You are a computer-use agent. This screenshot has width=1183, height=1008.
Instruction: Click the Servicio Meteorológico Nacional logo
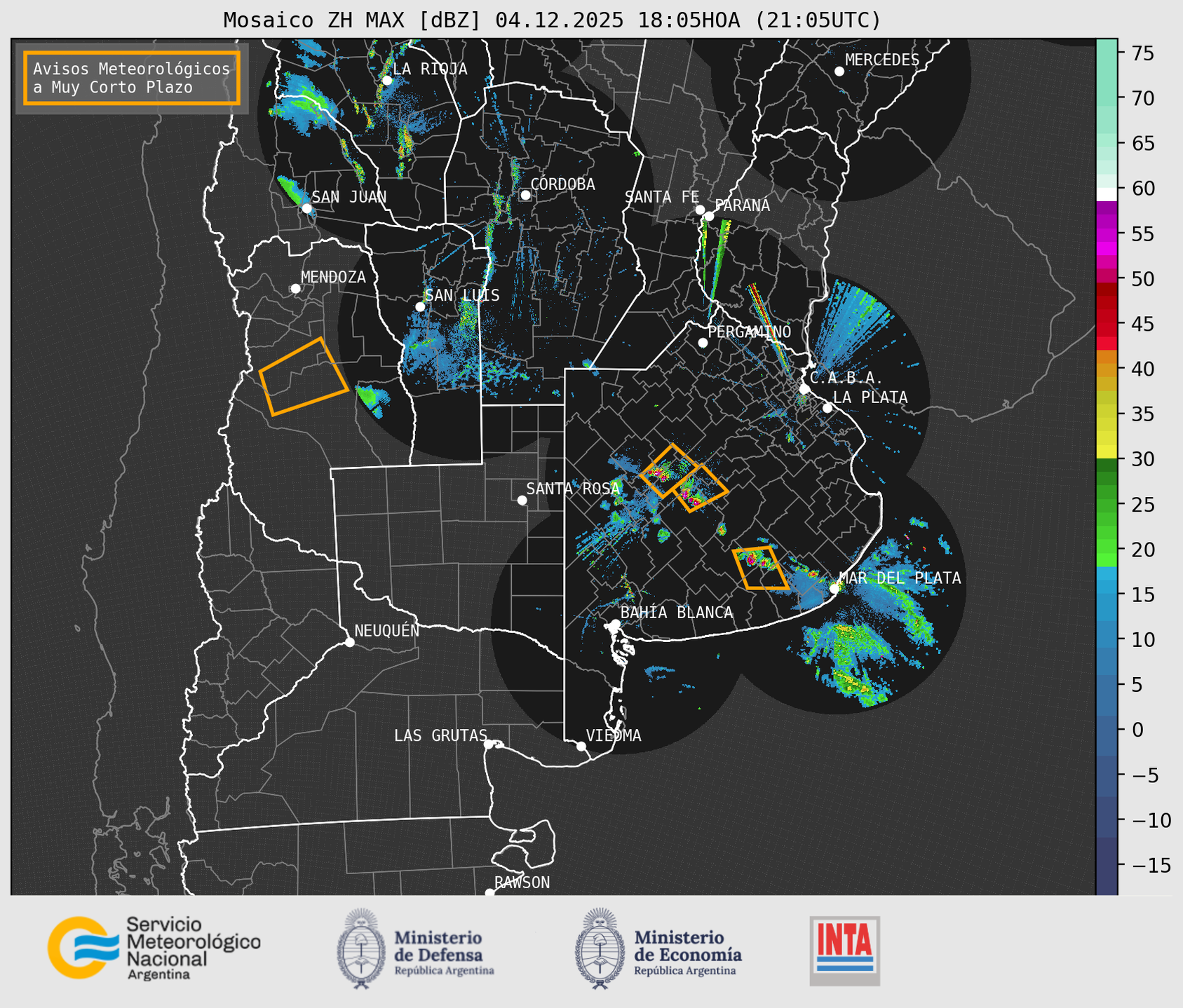point(154,948)
